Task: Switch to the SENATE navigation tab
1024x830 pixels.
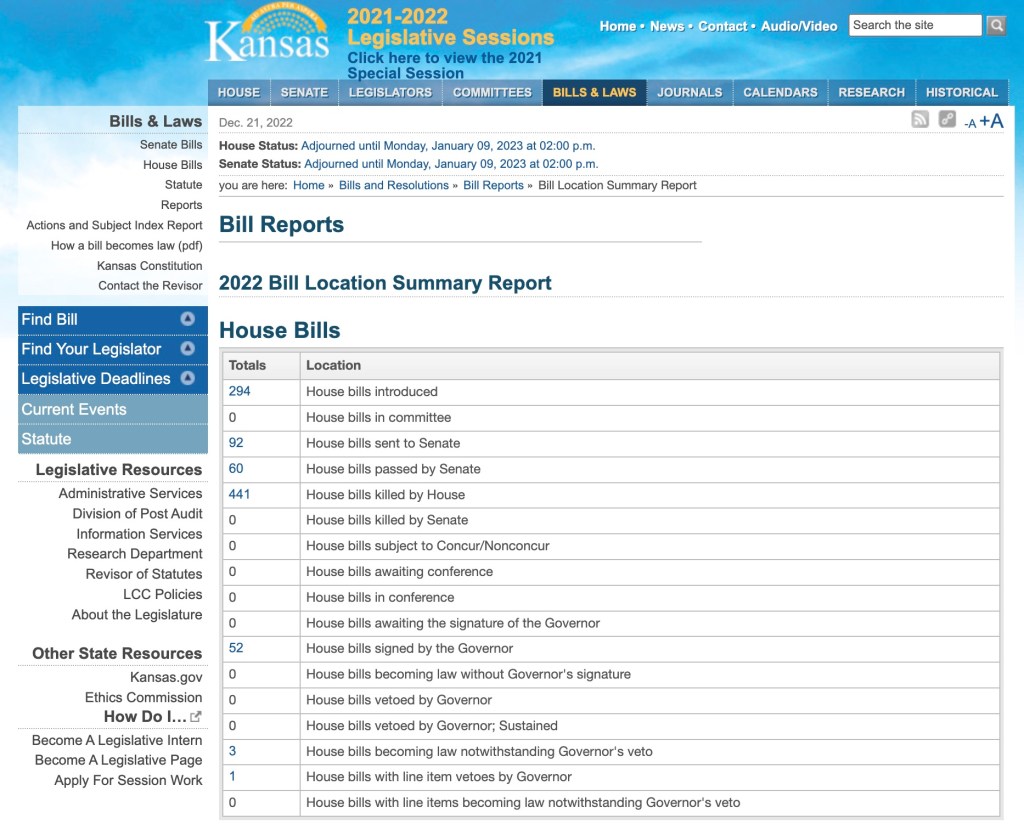Action: pos(304,91)
